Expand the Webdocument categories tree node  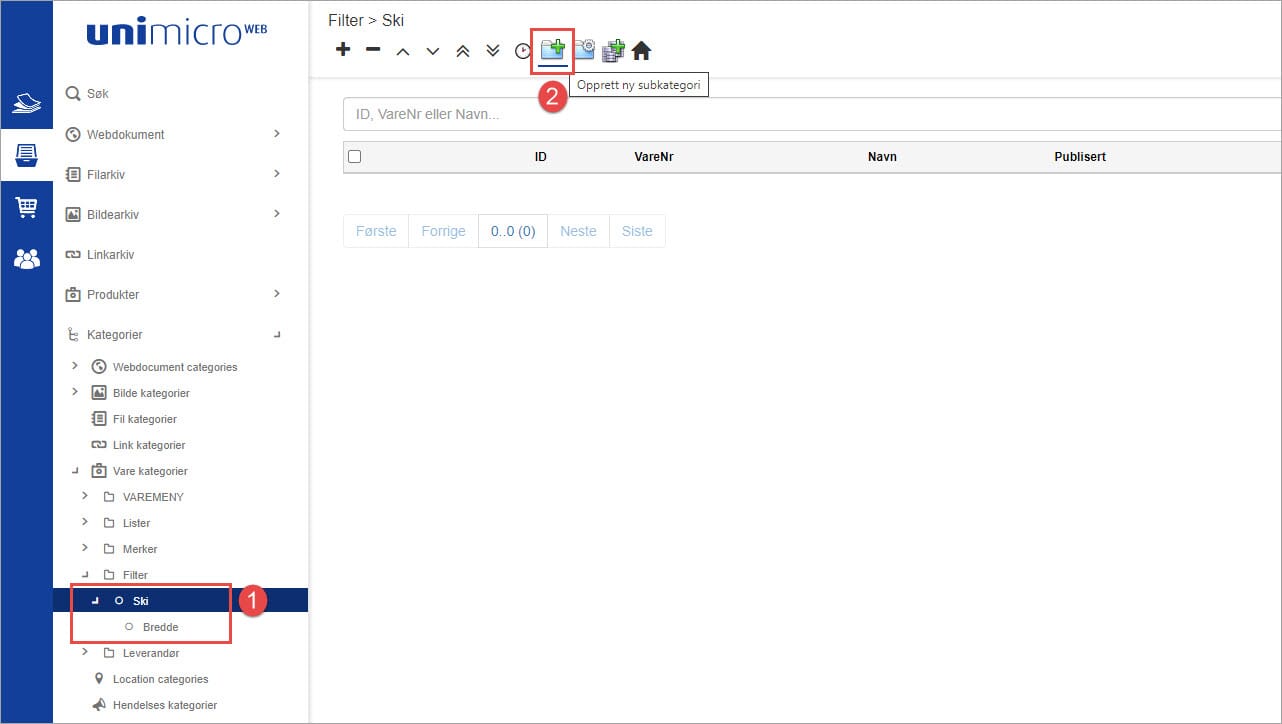75,366
